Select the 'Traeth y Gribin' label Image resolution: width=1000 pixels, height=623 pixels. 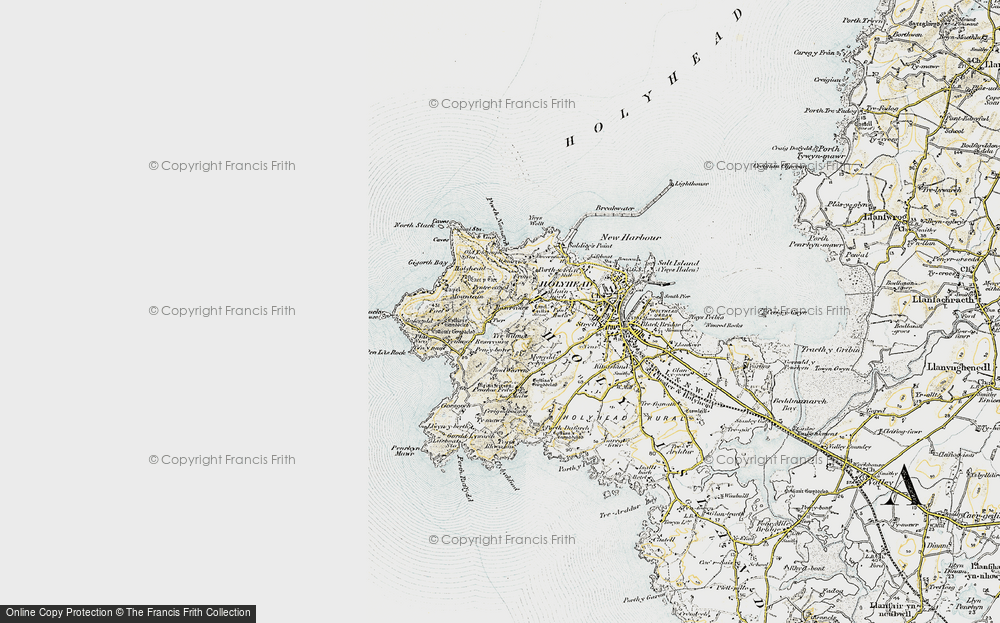tap(830, 350)
